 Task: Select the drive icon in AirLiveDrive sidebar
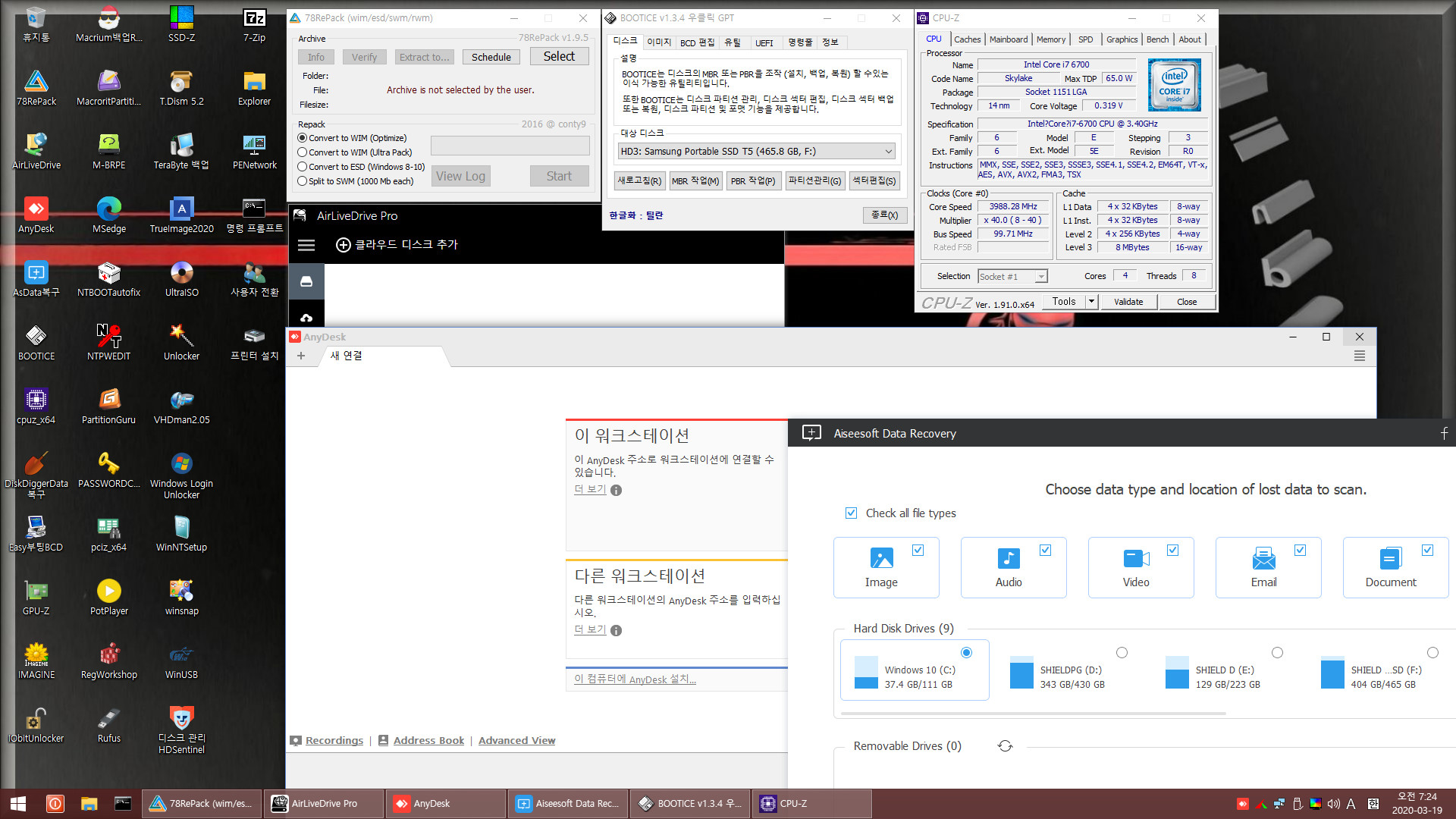click(306, 281)
